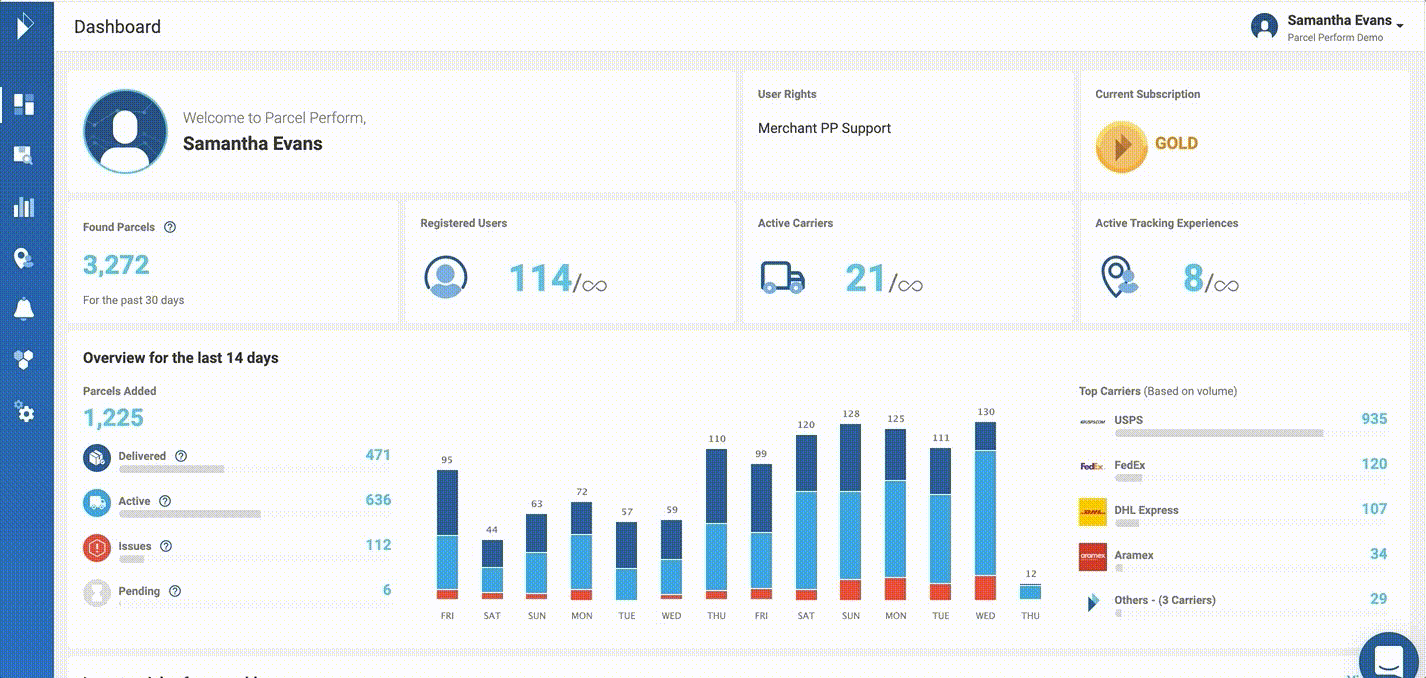Click Samantha Evans header avatar

1265,27
